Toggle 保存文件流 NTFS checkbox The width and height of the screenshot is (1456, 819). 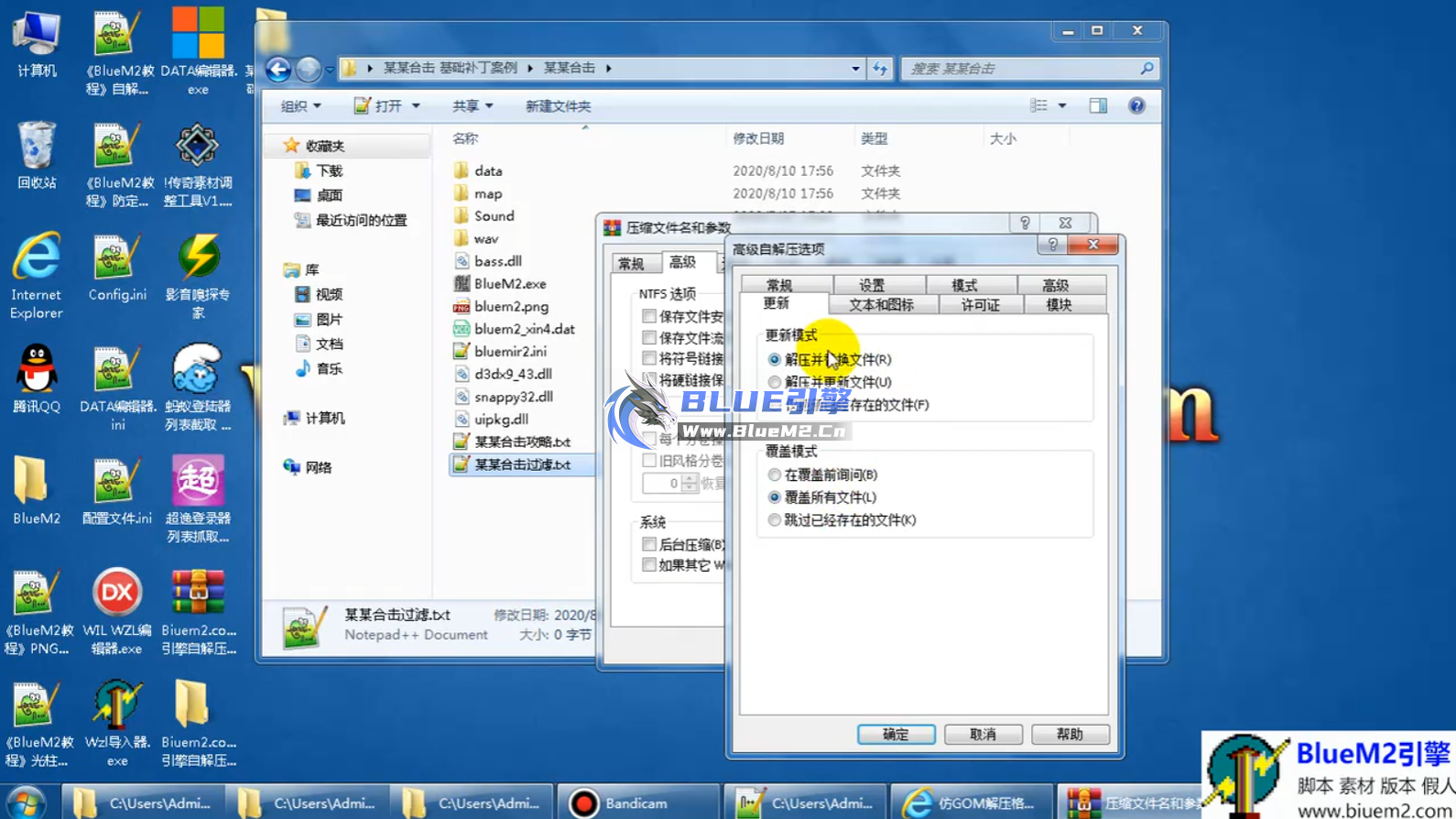click(x=649, y=338)
